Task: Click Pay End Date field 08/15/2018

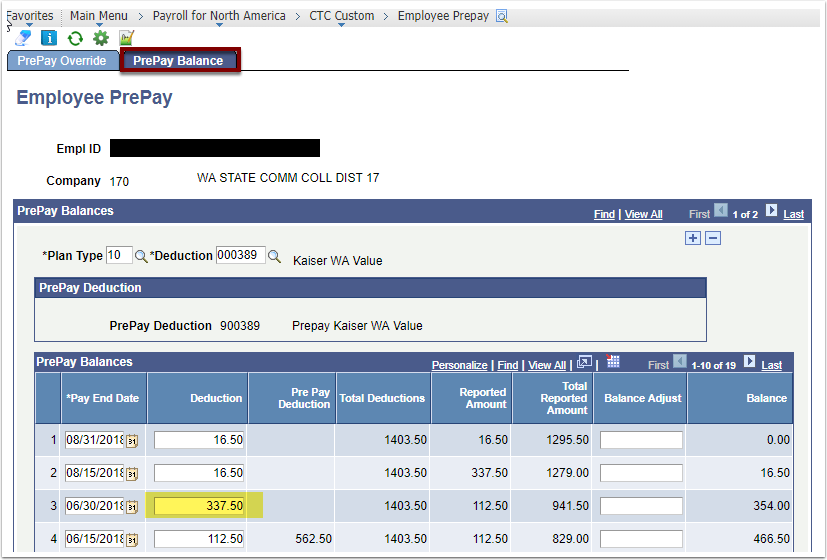Action: click(x=94, y=473)
